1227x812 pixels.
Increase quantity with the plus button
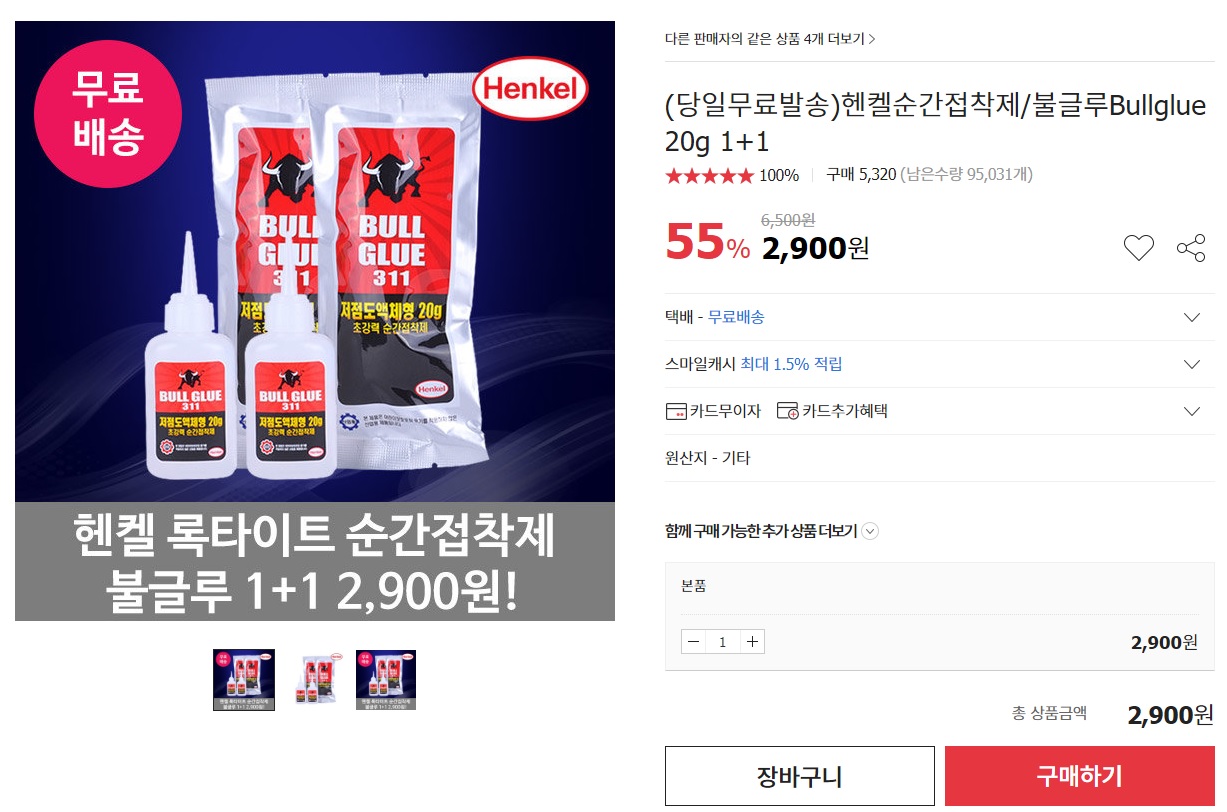pyautogui.click(x=753, y=642)
